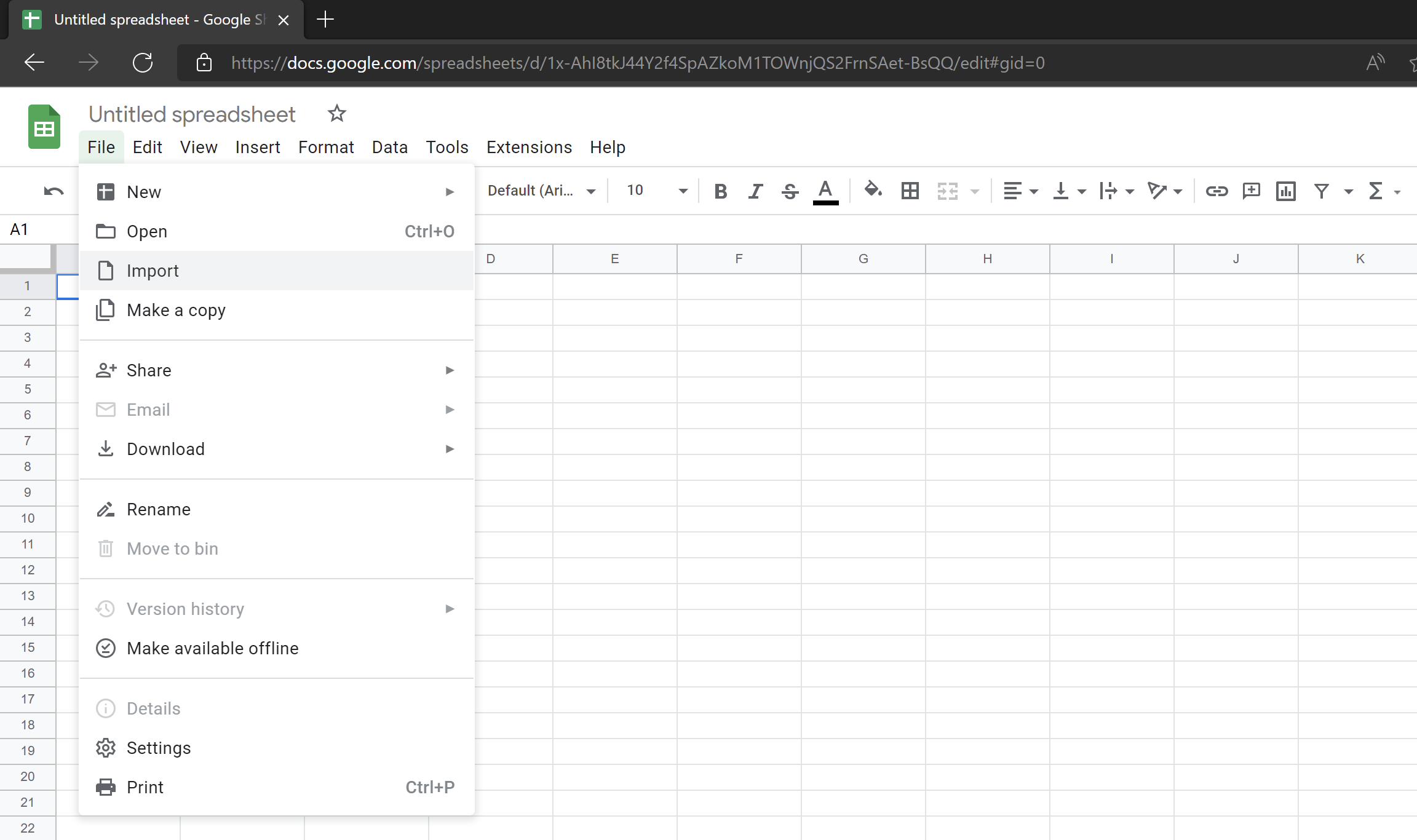The width and height of the screenshot is (1417, 840).
Task: Expand the Default font name dropdown
Action: pyautogui.click(x=591, y=190)
